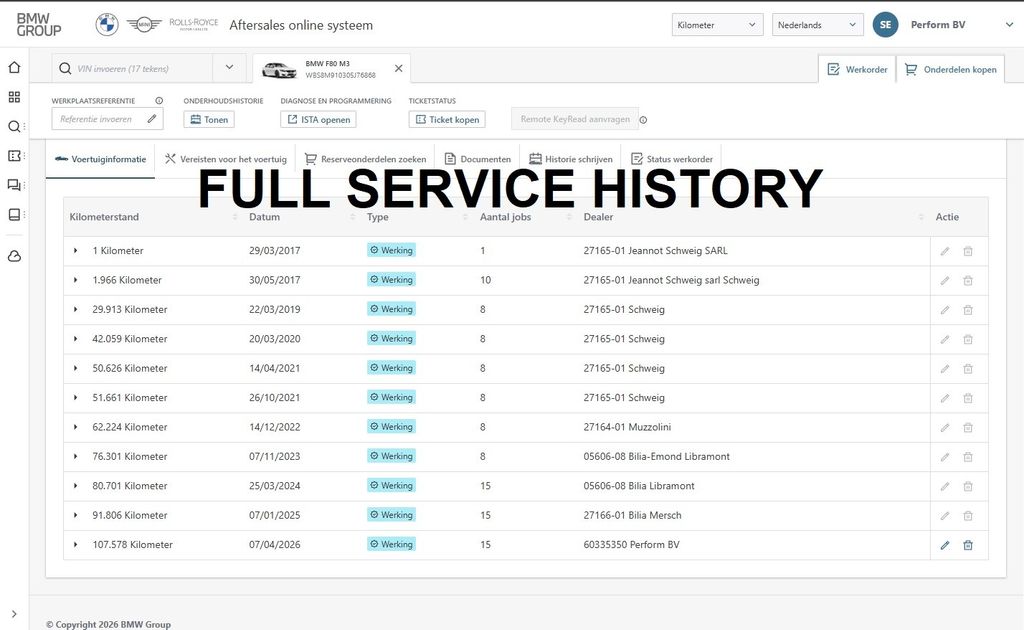Image resolution: width=1024 pixels, height=630 pixels.
Task: Close the BMW F80 M3 vehicle tab
Action: point(399,68)
